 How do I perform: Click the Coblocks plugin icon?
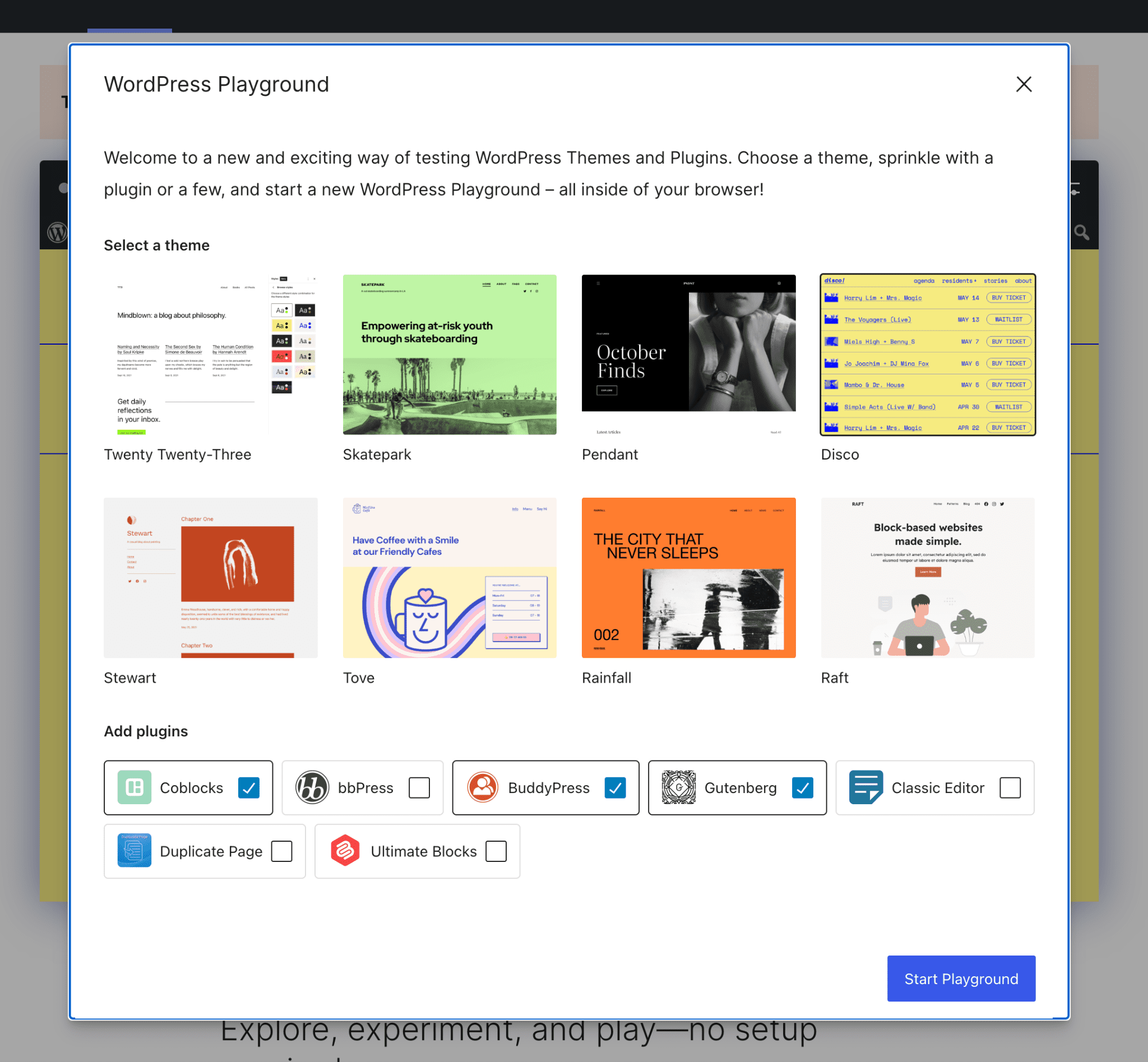point(133,787)
